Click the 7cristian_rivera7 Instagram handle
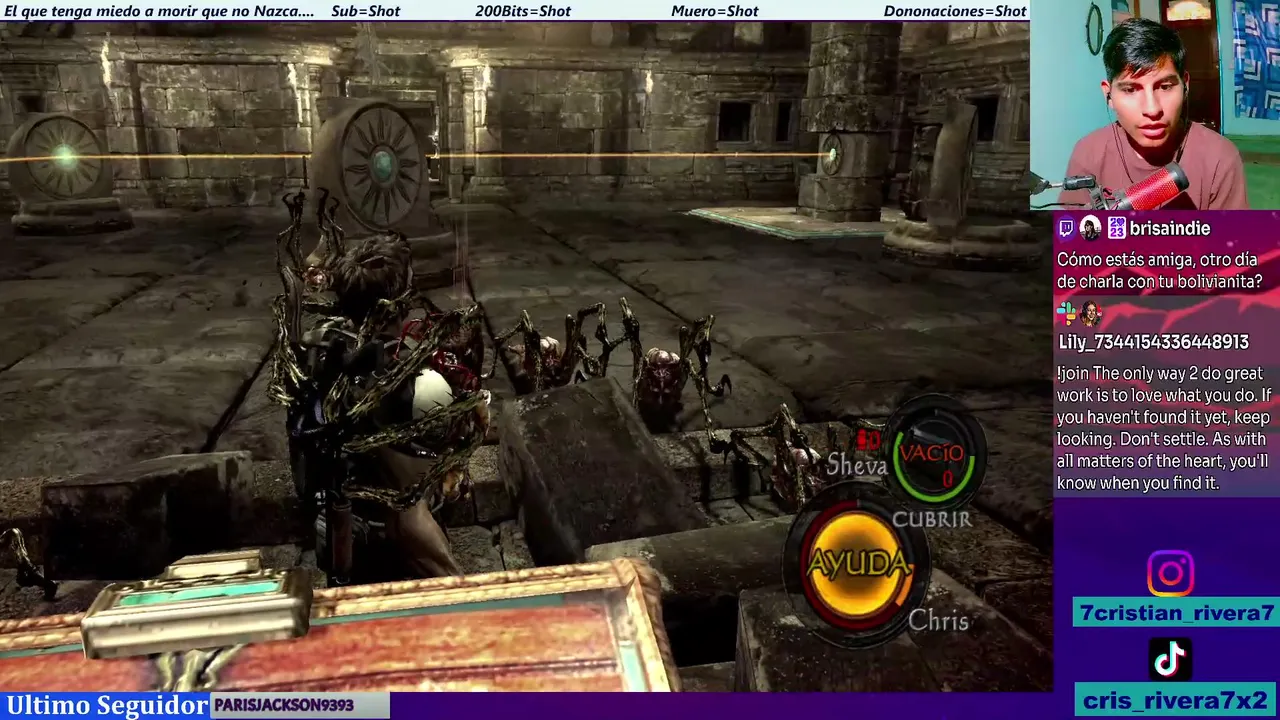Viewport: 1280px width, 720px height. 1175,613
